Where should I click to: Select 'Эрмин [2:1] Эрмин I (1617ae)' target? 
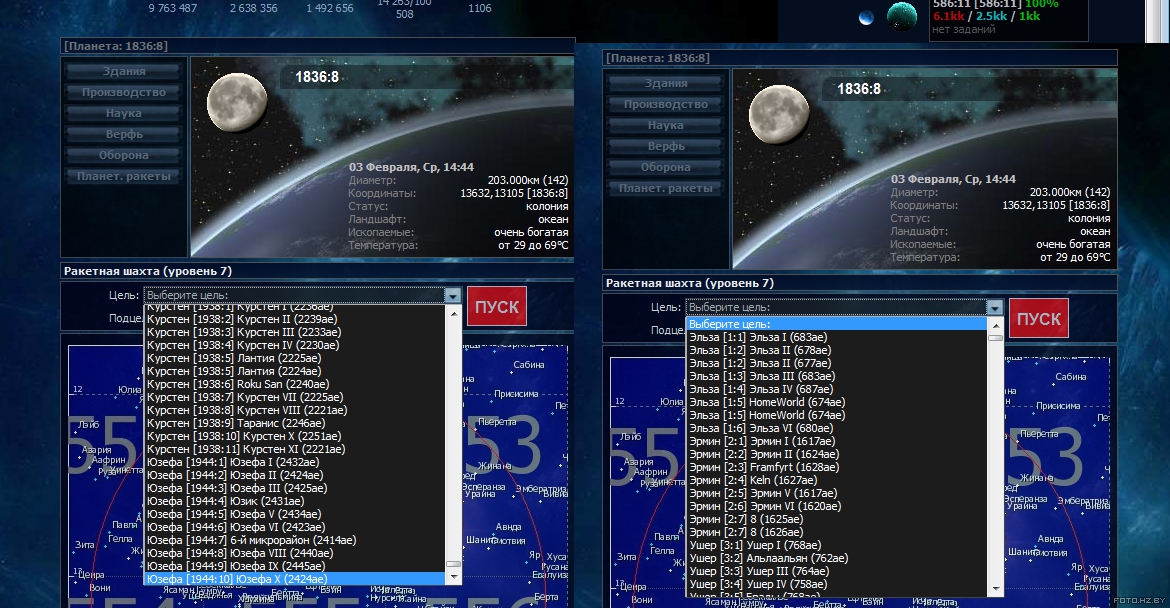(836, 441)
